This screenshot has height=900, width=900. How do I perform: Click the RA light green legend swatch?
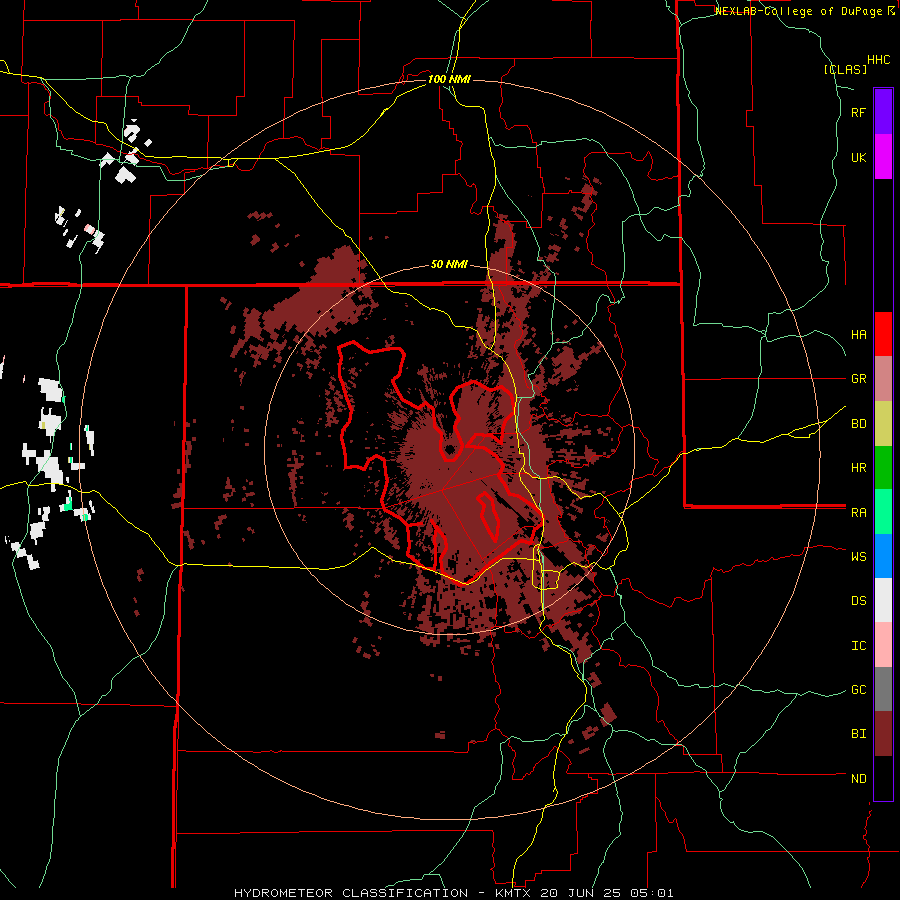(x=883, y=512)
